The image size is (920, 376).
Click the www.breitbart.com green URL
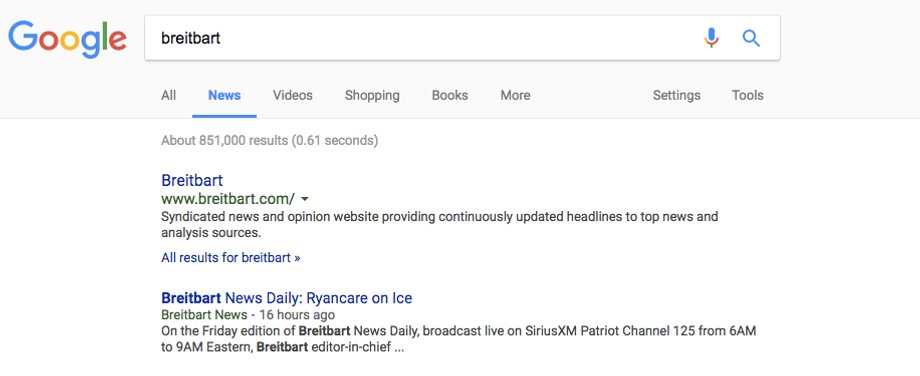tap(228, 198)
